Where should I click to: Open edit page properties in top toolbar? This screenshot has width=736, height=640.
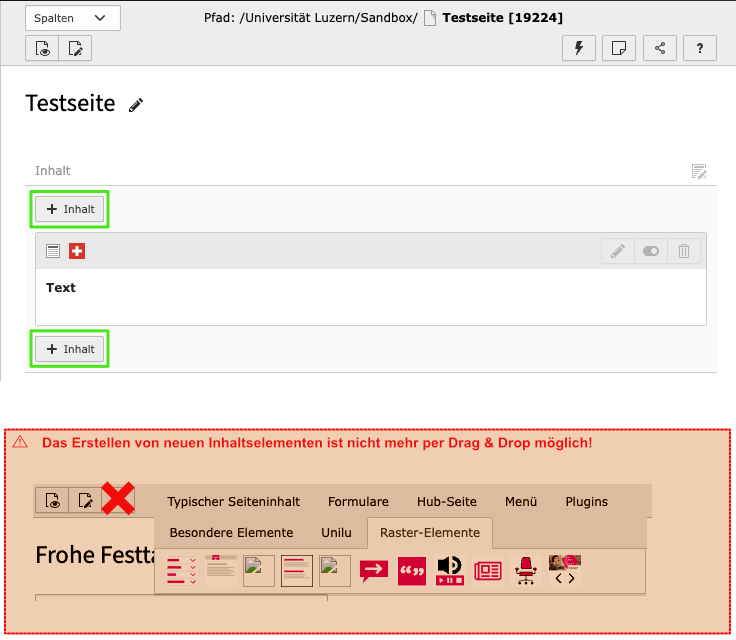click(75, 48)
